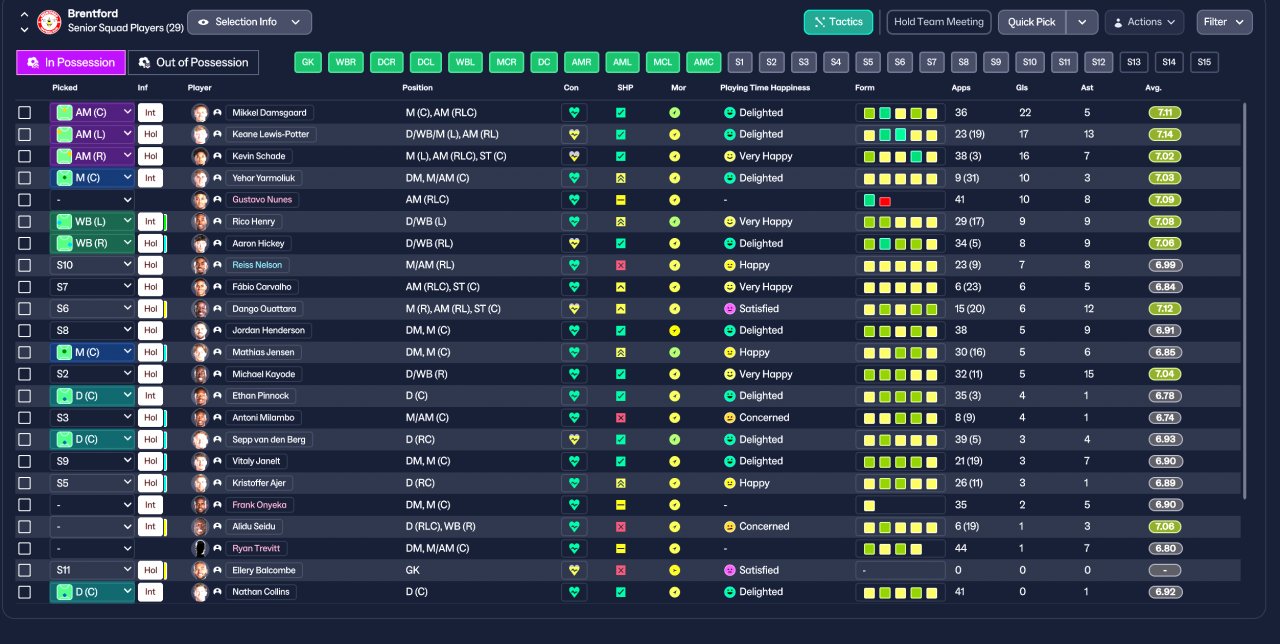Tick the checkbox for Nathan Collins
Image resolution: width=1280 pixels, height=644 pixels.
(25, 592)
